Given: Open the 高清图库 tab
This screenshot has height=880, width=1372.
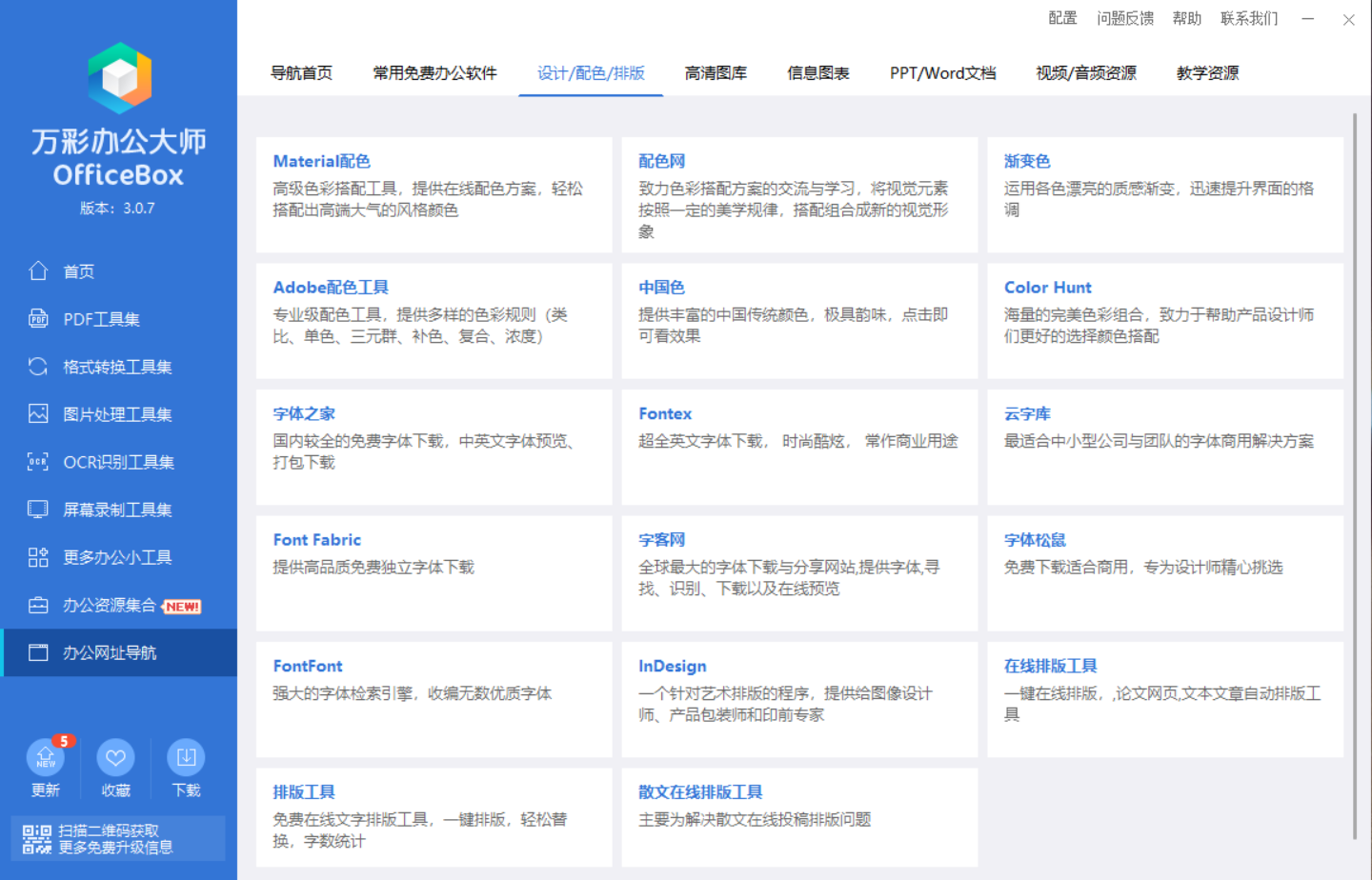Looking at the screenshot, I should [716, 73].
